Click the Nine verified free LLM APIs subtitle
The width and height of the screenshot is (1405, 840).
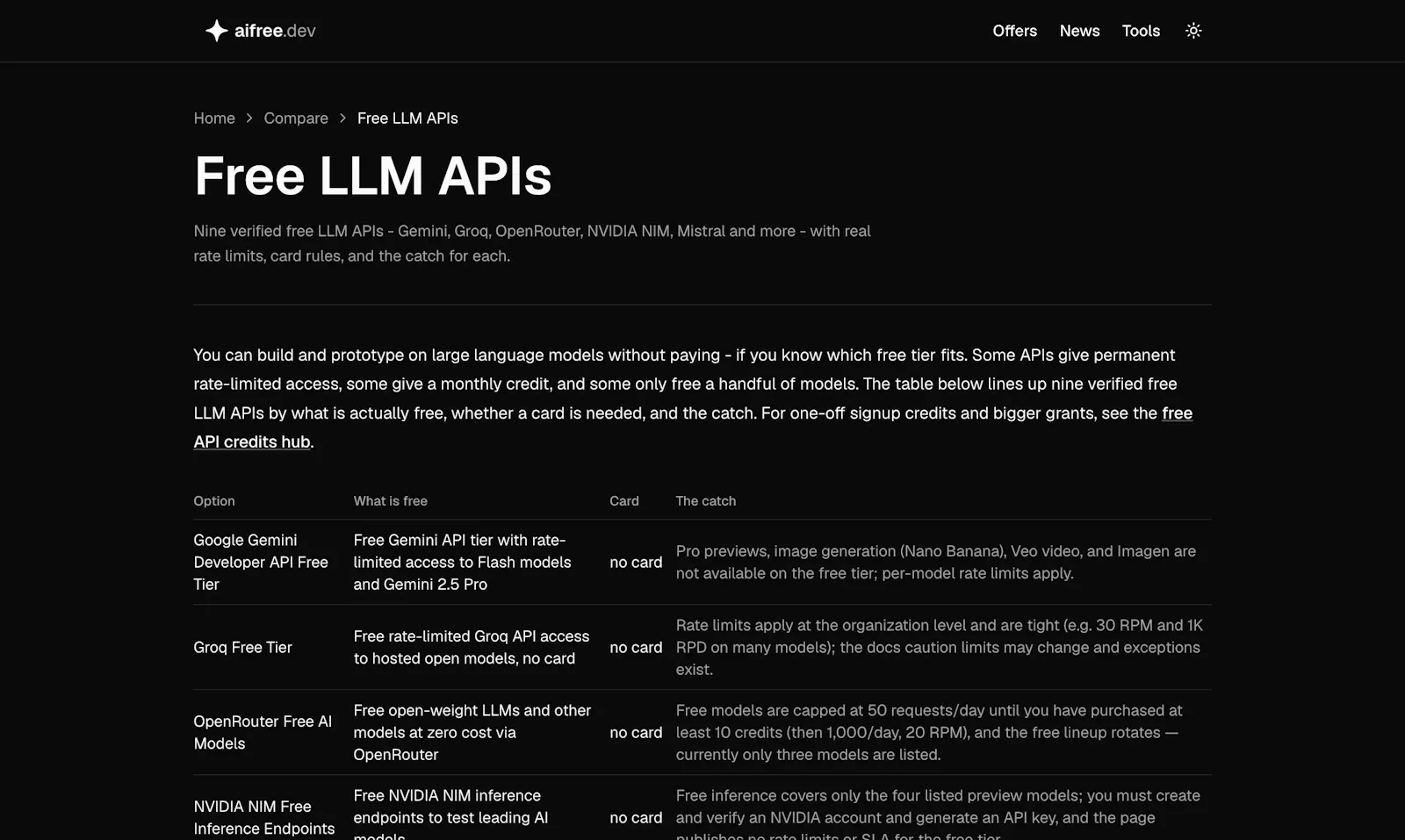coord(531,244)
